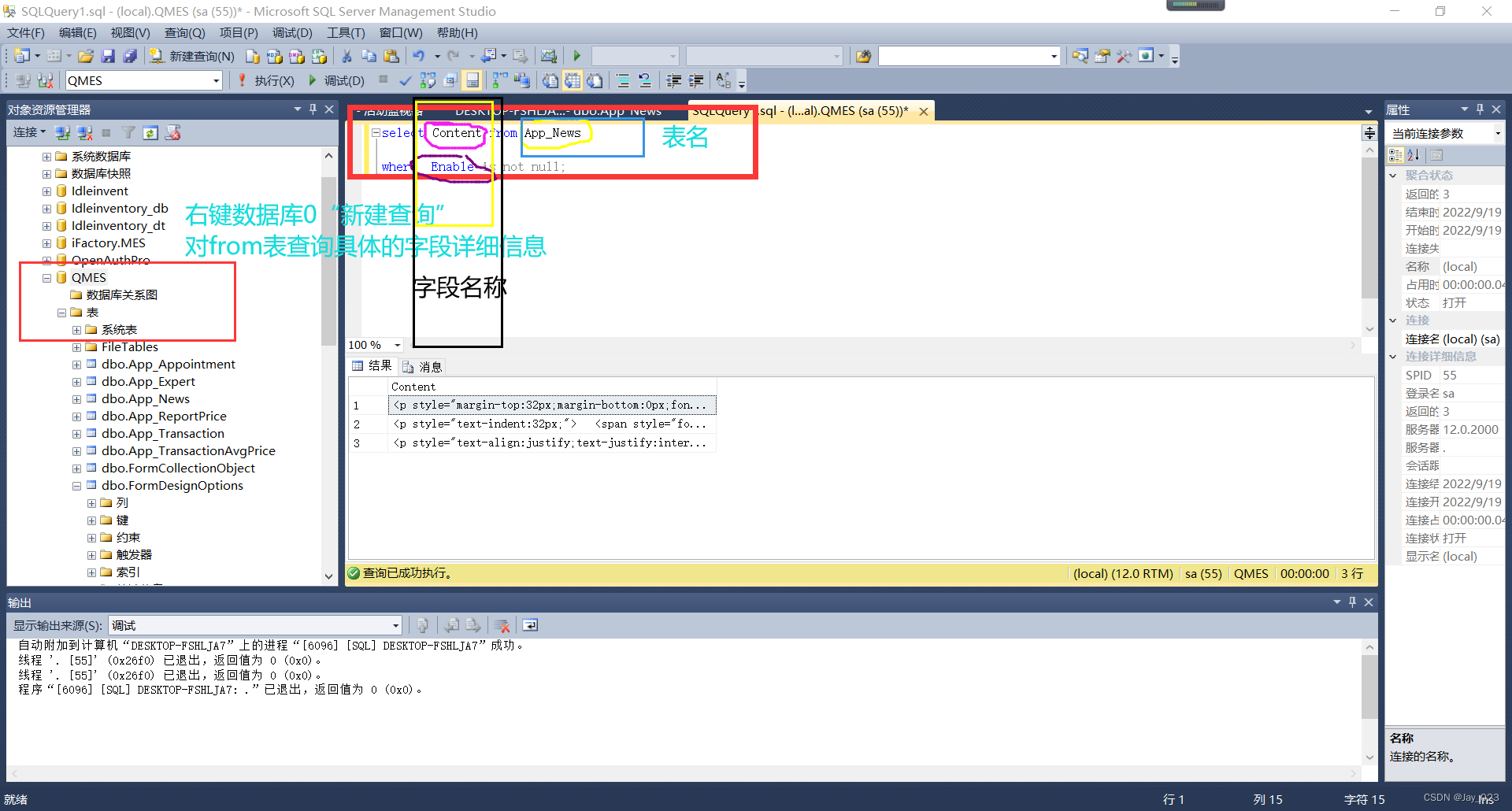Switch to the 结果 results tab
Image resolution: width=1512 pixels, height=811 pixels.
point(372,366)
